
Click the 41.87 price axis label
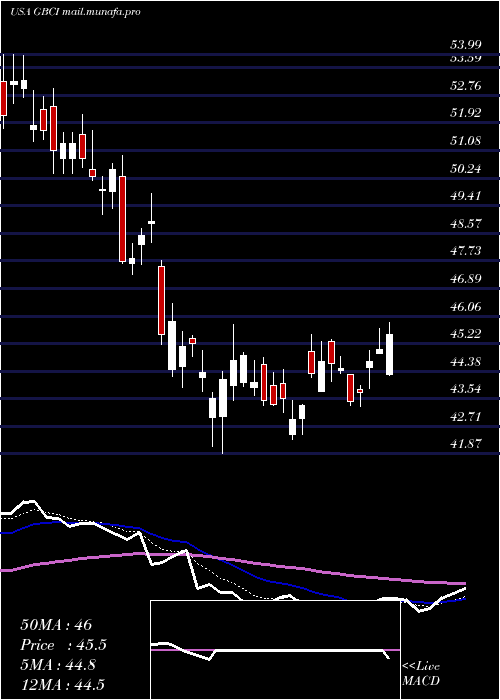[466, 444]
